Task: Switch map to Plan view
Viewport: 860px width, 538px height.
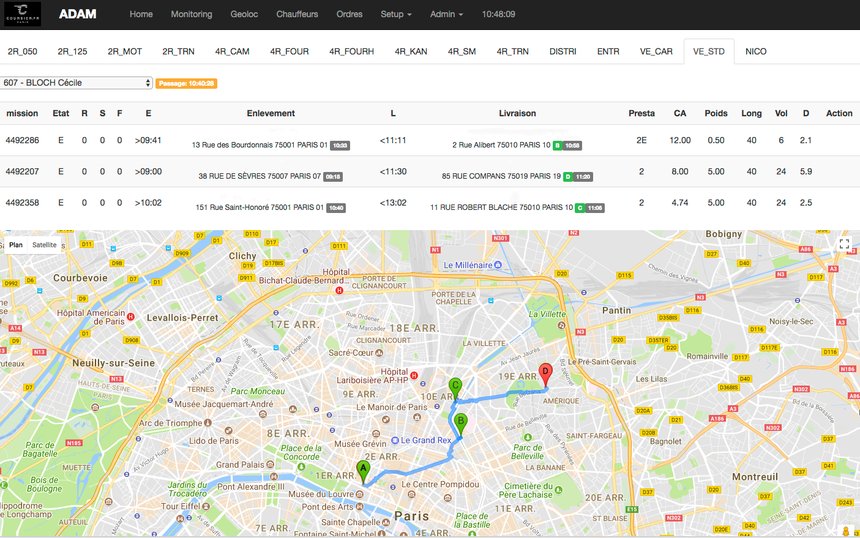Action: [16, 245]
